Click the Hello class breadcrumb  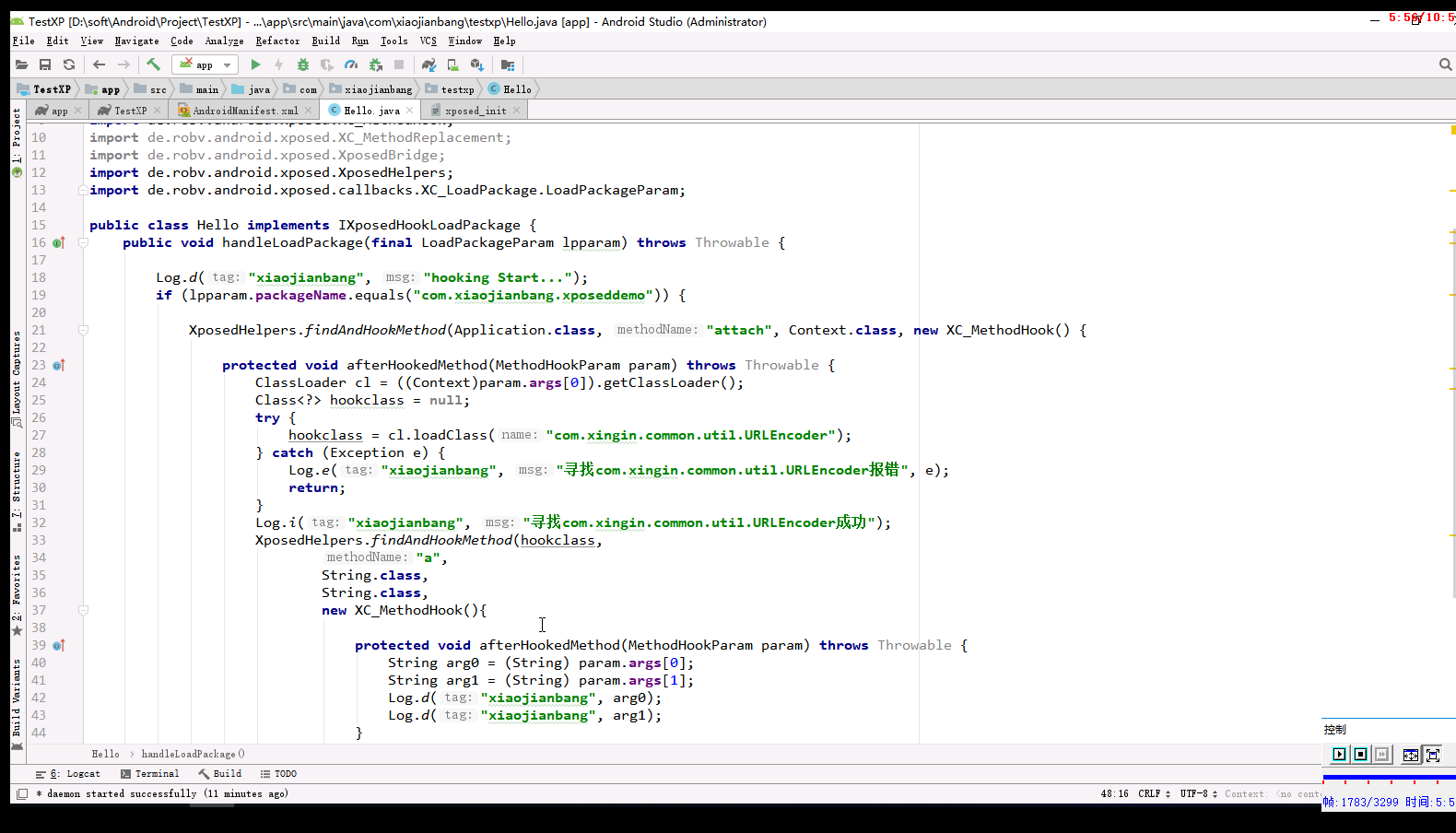[510, 89]
